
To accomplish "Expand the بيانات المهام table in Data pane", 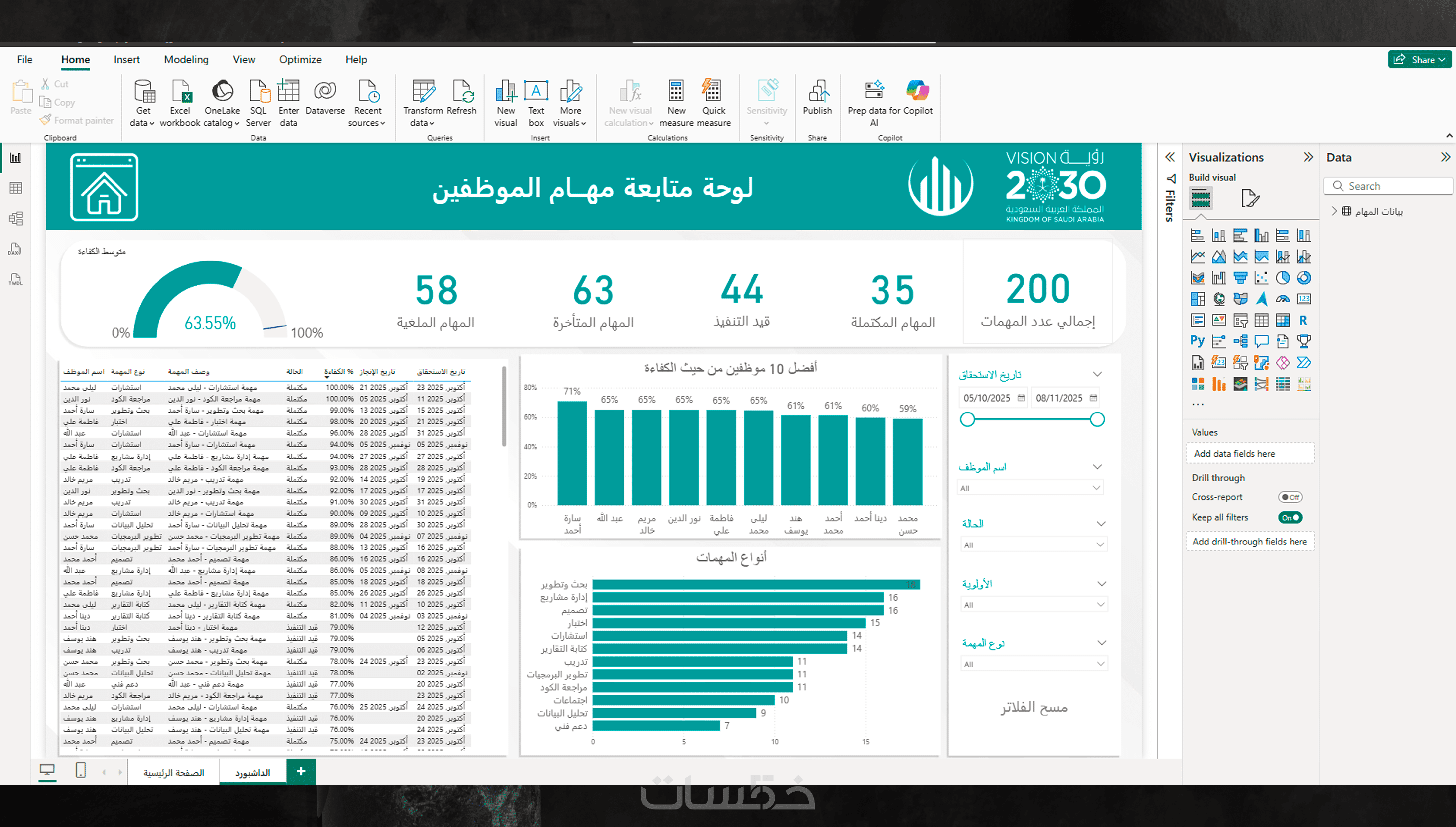I will [1334, 211].
